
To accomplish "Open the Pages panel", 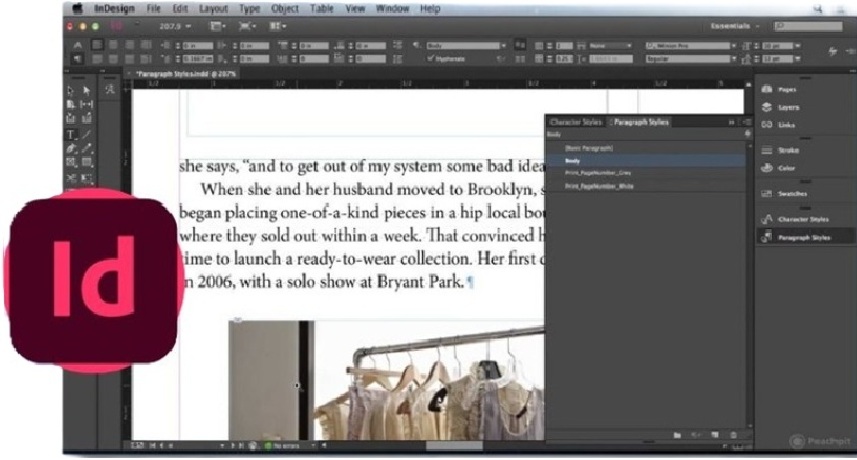I will pyautogui.click(x=788, y=89).
